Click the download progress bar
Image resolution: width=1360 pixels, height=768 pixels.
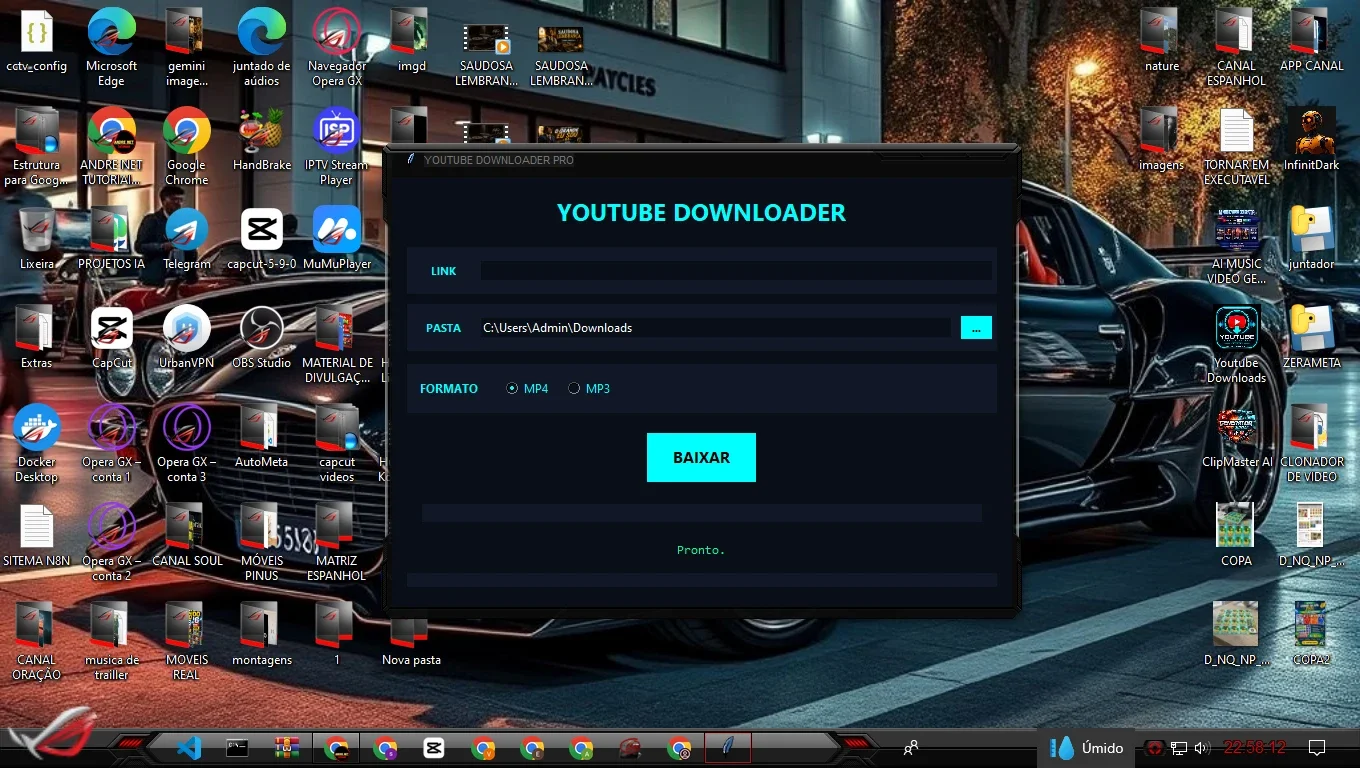[701, 513]
